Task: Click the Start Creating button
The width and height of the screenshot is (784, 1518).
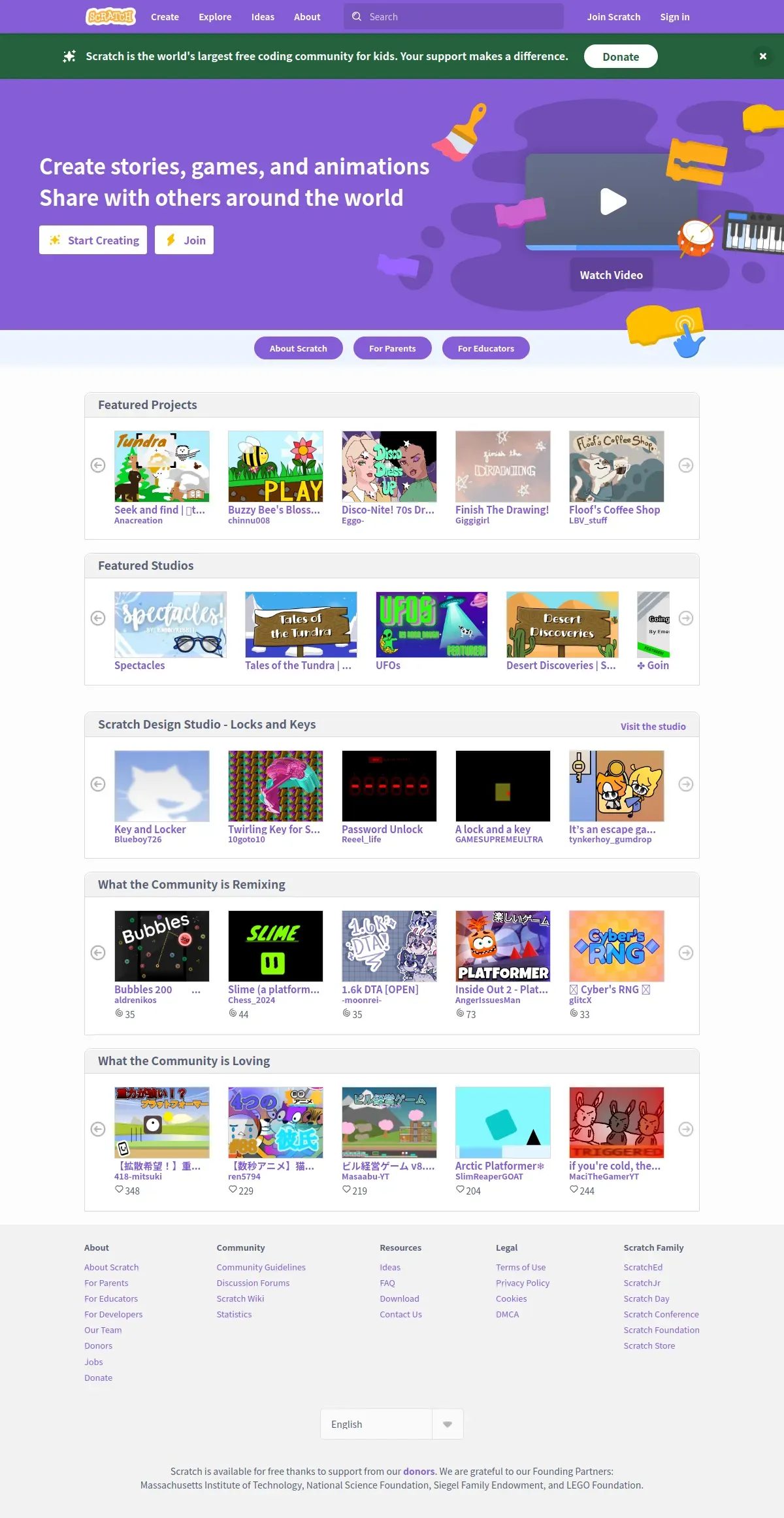Action: (93, 240)
